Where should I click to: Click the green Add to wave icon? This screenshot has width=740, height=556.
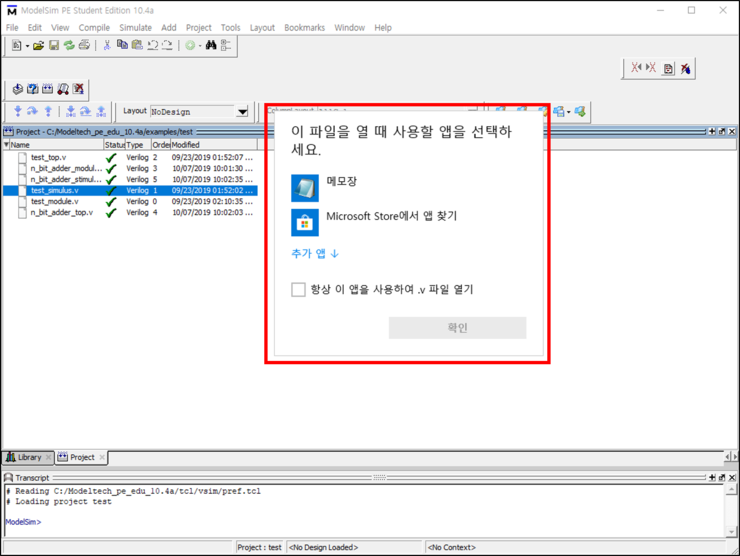190,45
